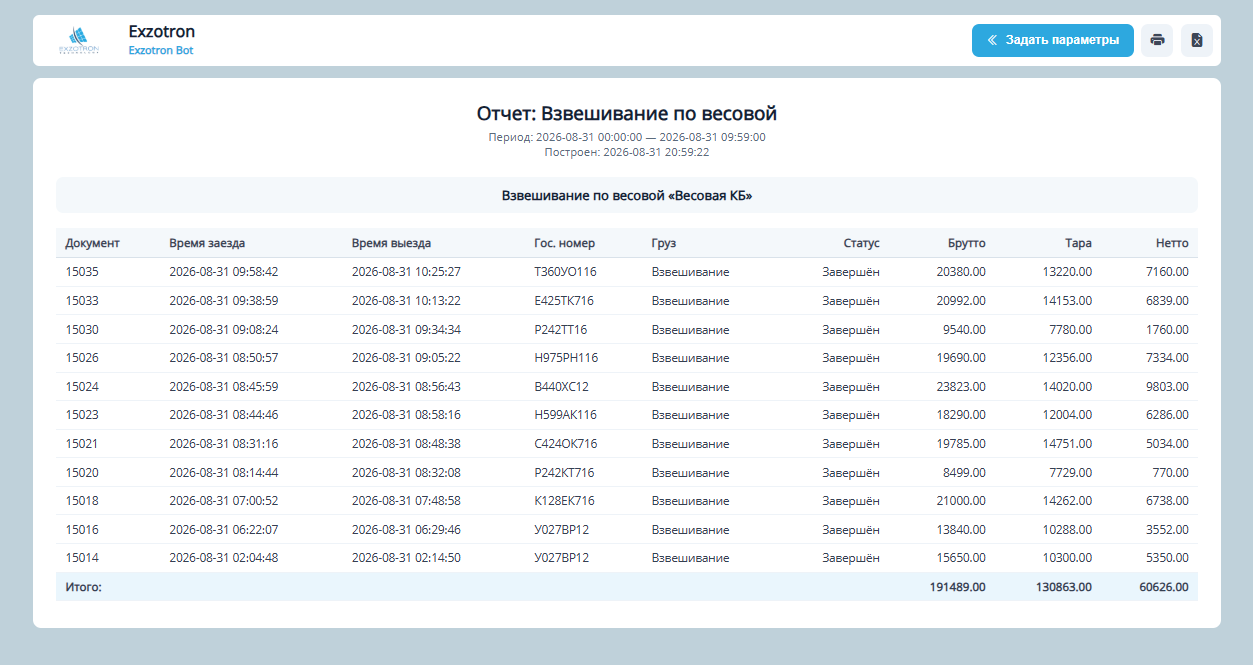
Task: Click the section header 'Весовая КБ'
Action: 627,196
